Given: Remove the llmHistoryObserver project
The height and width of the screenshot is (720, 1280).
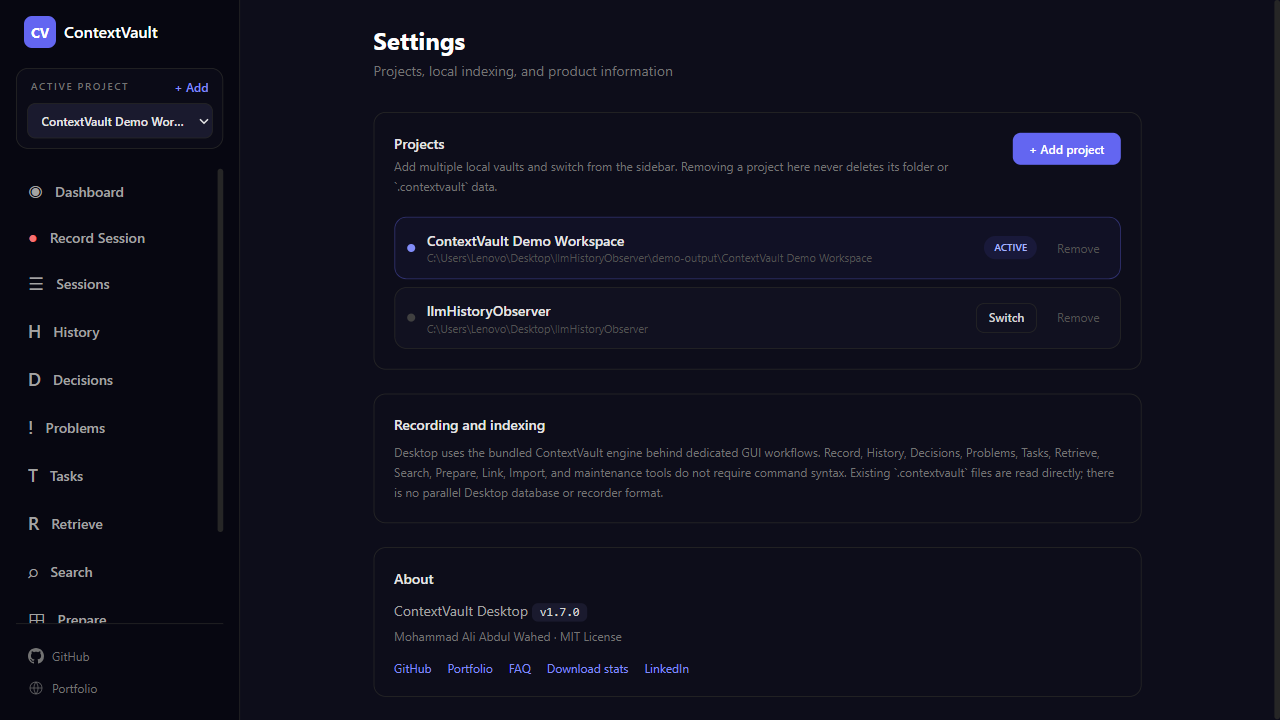Looking at the screenshot, I should [x=1078, y=318].
